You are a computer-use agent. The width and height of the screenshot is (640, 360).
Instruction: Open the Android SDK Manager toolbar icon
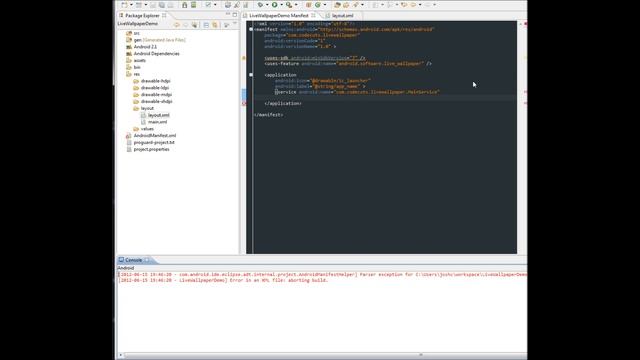[x=184, y=5]
